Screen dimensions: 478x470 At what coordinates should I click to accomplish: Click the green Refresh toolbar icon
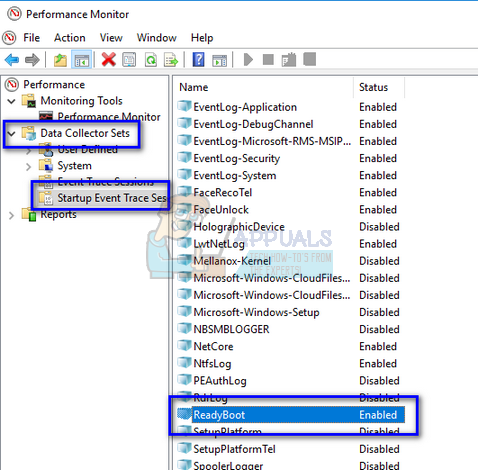(151, 60)
